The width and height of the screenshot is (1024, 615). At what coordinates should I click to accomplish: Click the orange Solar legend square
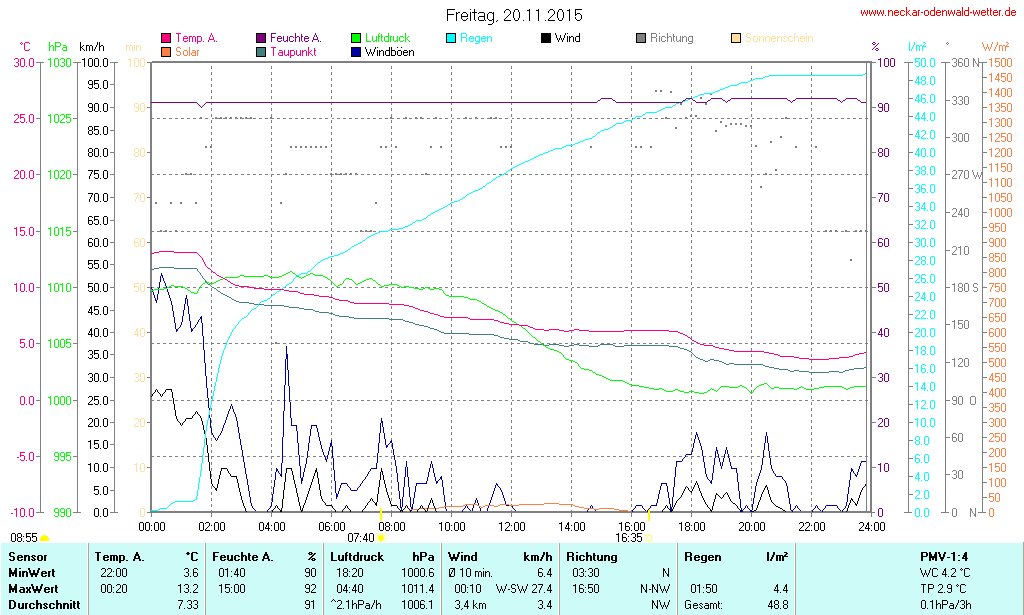tap(166, 51)
